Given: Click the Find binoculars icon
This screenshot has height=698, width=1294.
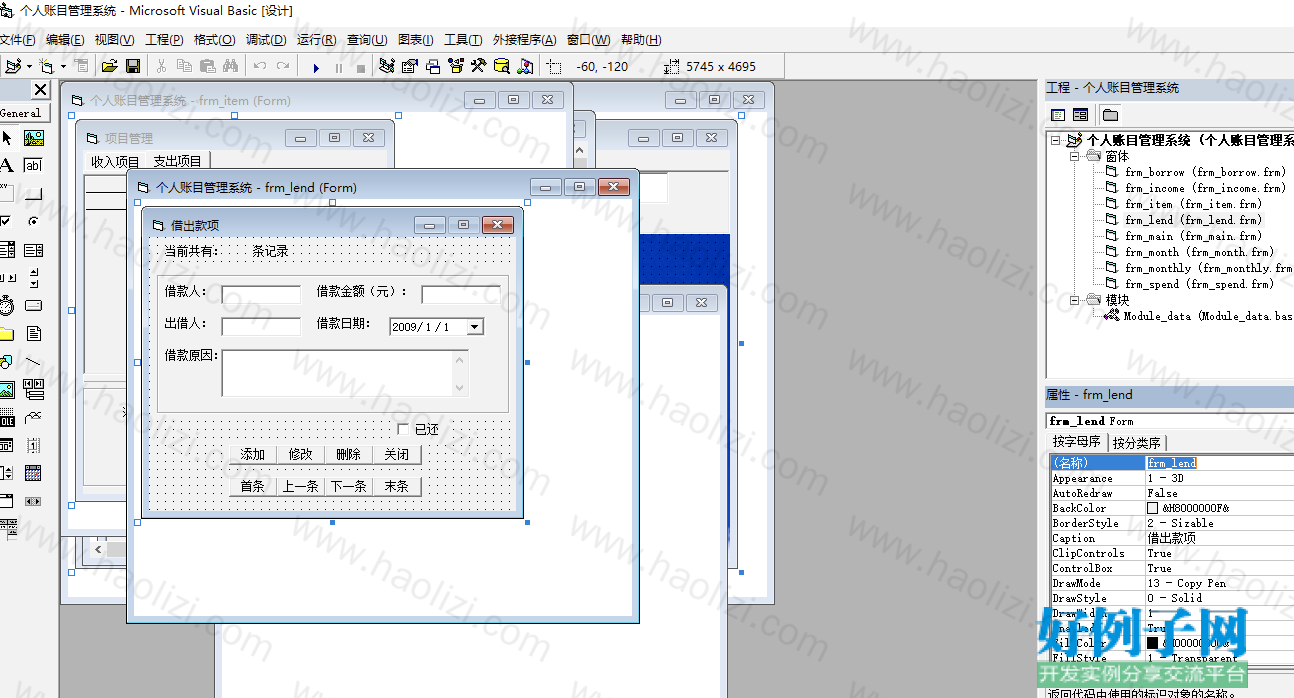Looking at the screenshot, I should point(231,66).
